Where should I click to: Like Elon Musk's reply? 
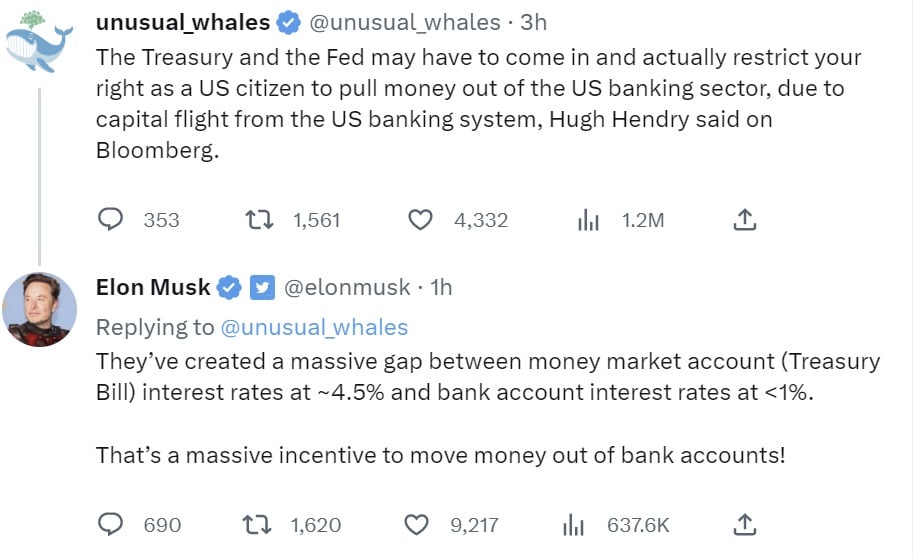pos(417,524)
